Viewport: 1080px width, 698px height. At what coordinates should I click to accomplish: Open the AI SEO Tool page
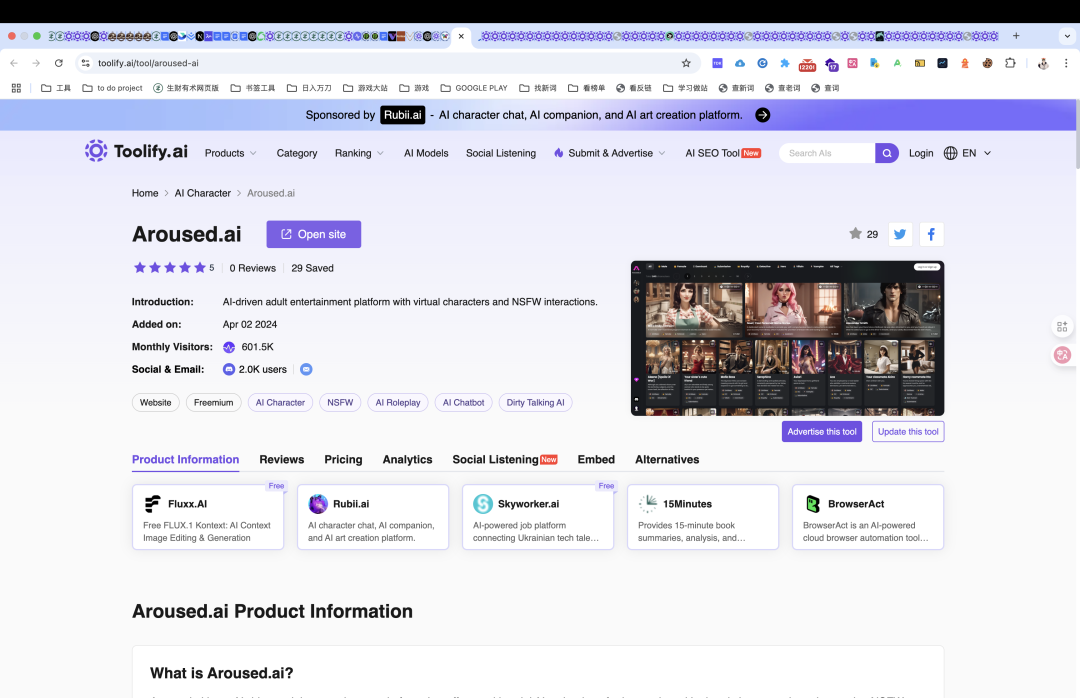coord(723,153)
